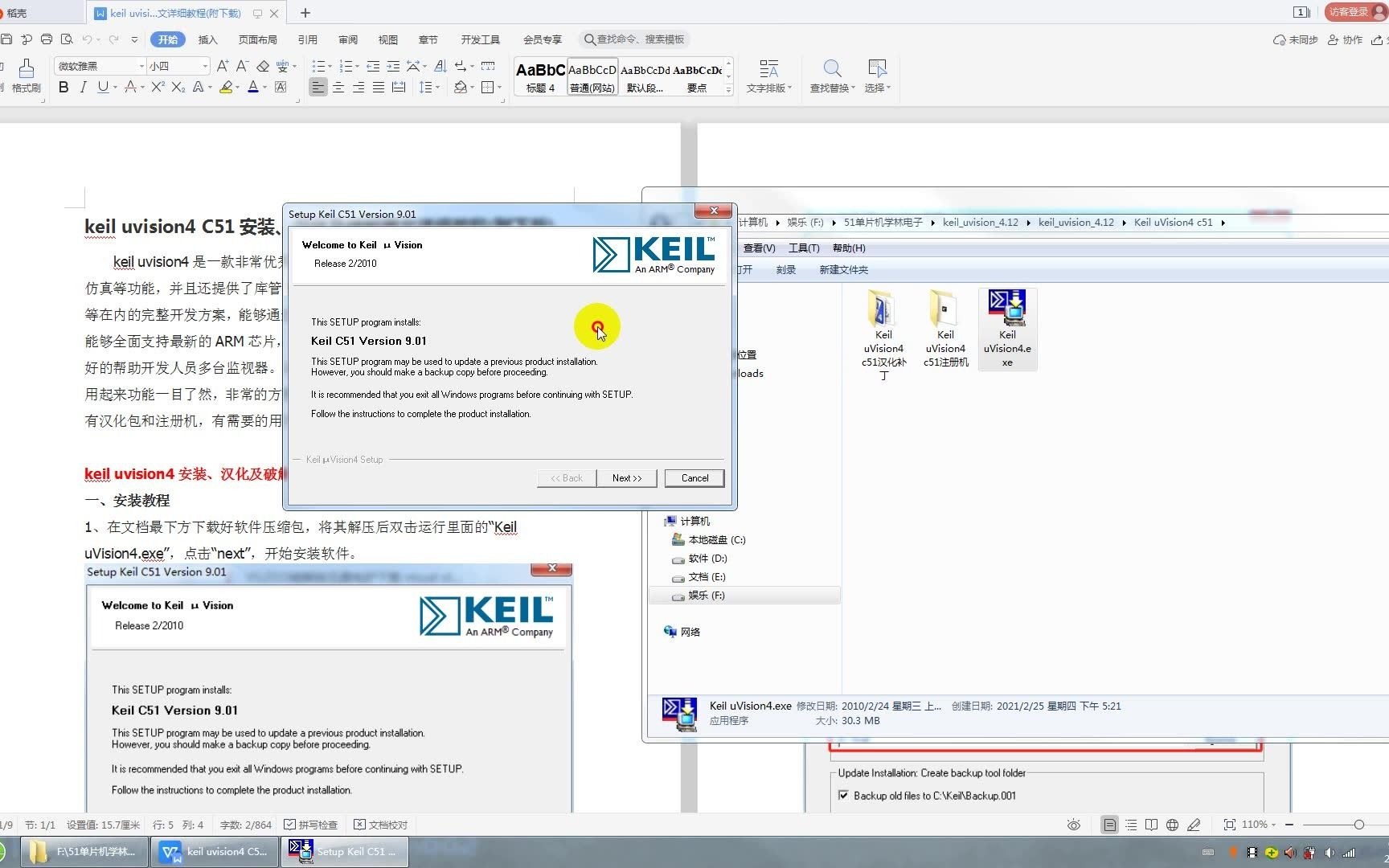Open the font color dropdown arrow
This screenshot has width=1389, height=868.
pos(264,87)
